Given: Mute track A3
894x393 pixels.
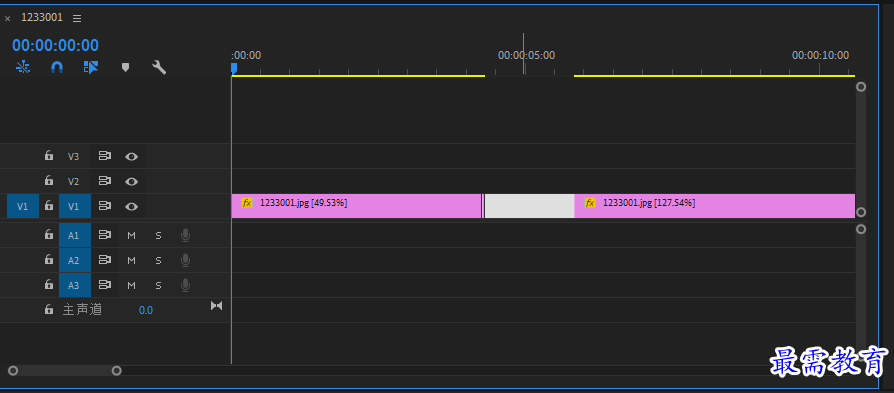Looking at the screenshot, I should point(132,285).
